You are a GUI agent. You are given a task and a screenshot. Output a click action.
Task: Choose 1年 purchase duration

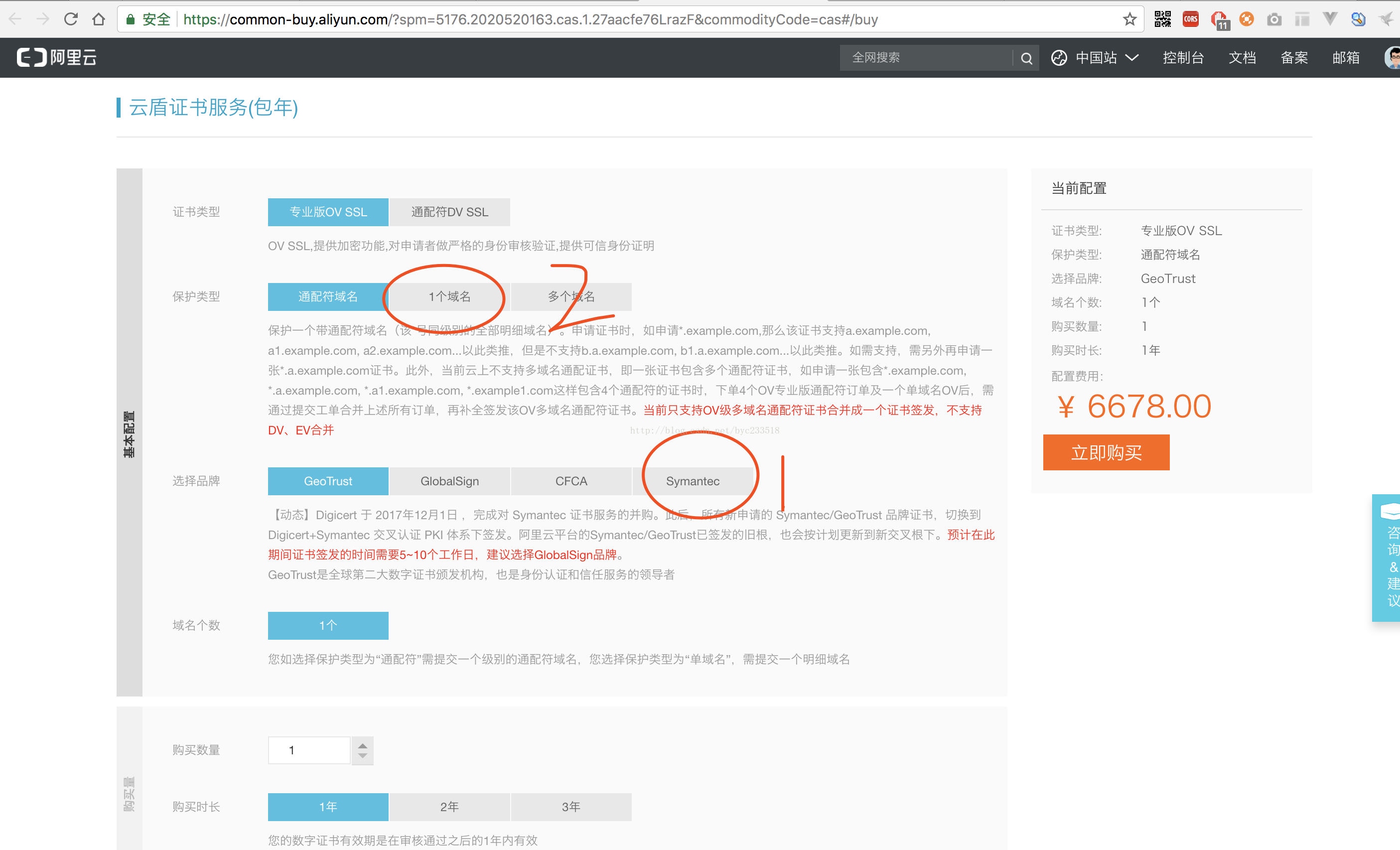point(328,807)
